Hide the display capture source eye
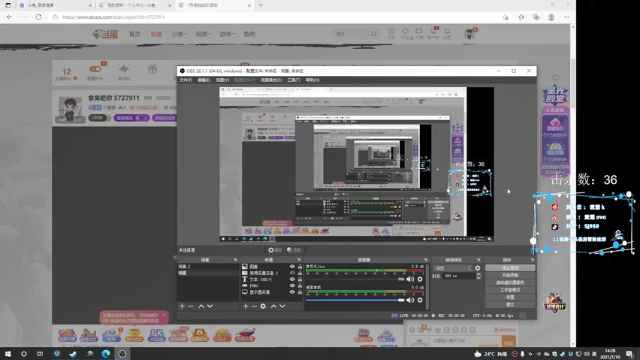 click(292, 292)
